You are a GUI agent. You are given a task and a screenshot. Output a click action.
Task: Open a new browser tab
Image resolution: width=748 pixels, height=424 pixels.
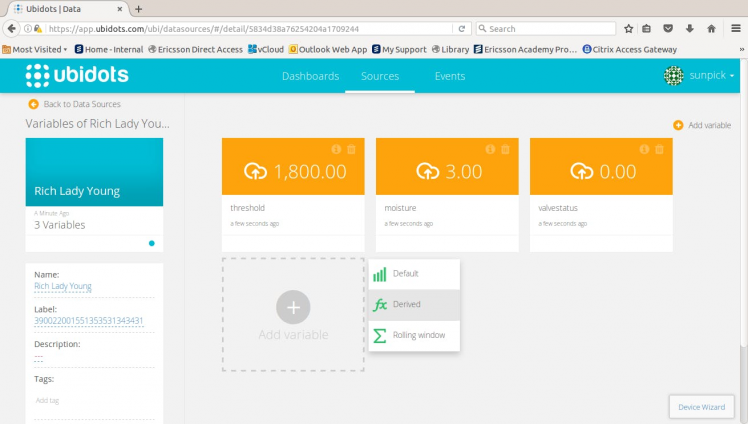point(139,9)
